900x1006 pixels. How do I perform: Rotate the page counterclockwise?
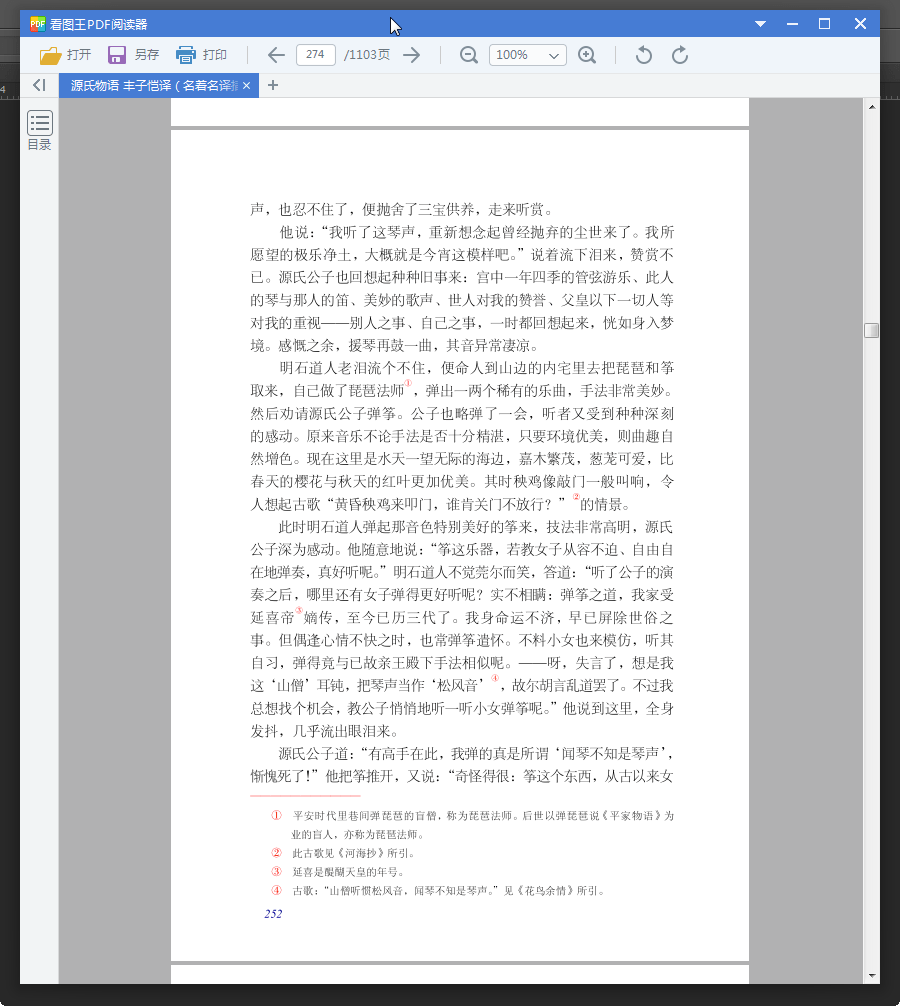click(x=642, y=55)
